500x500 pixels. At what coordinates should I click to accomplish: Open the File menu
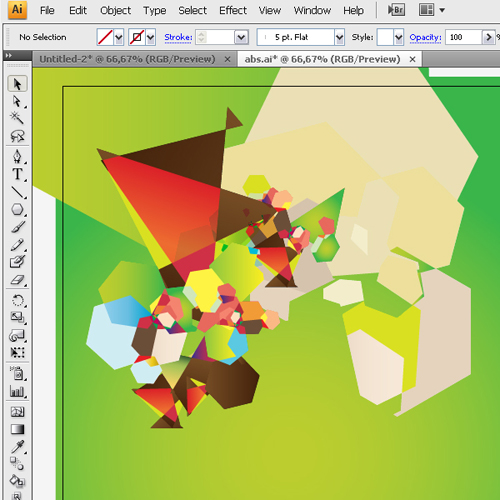(47, 10)
